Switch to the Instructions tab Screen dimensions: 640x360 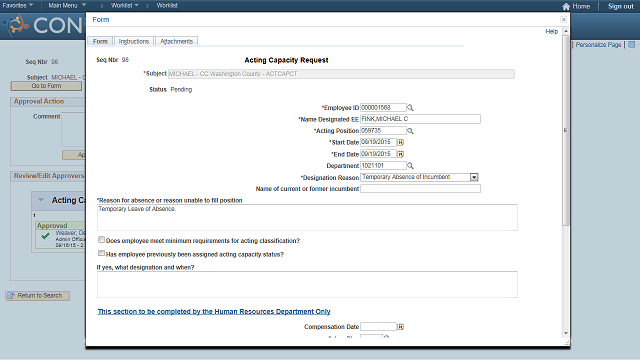(x=134, y=41)
